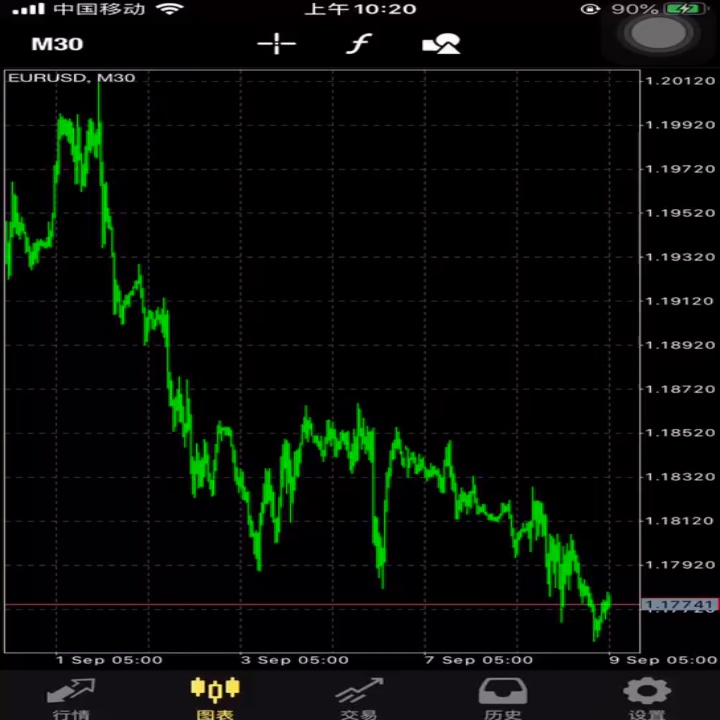Open the M30 timeframe selector

(57, 44)
